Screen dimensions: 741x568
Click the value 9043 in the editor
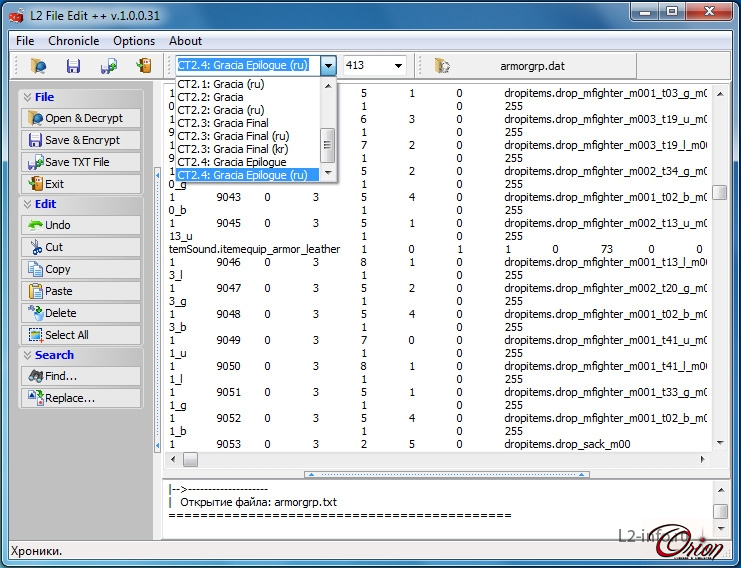pos(228,197)
